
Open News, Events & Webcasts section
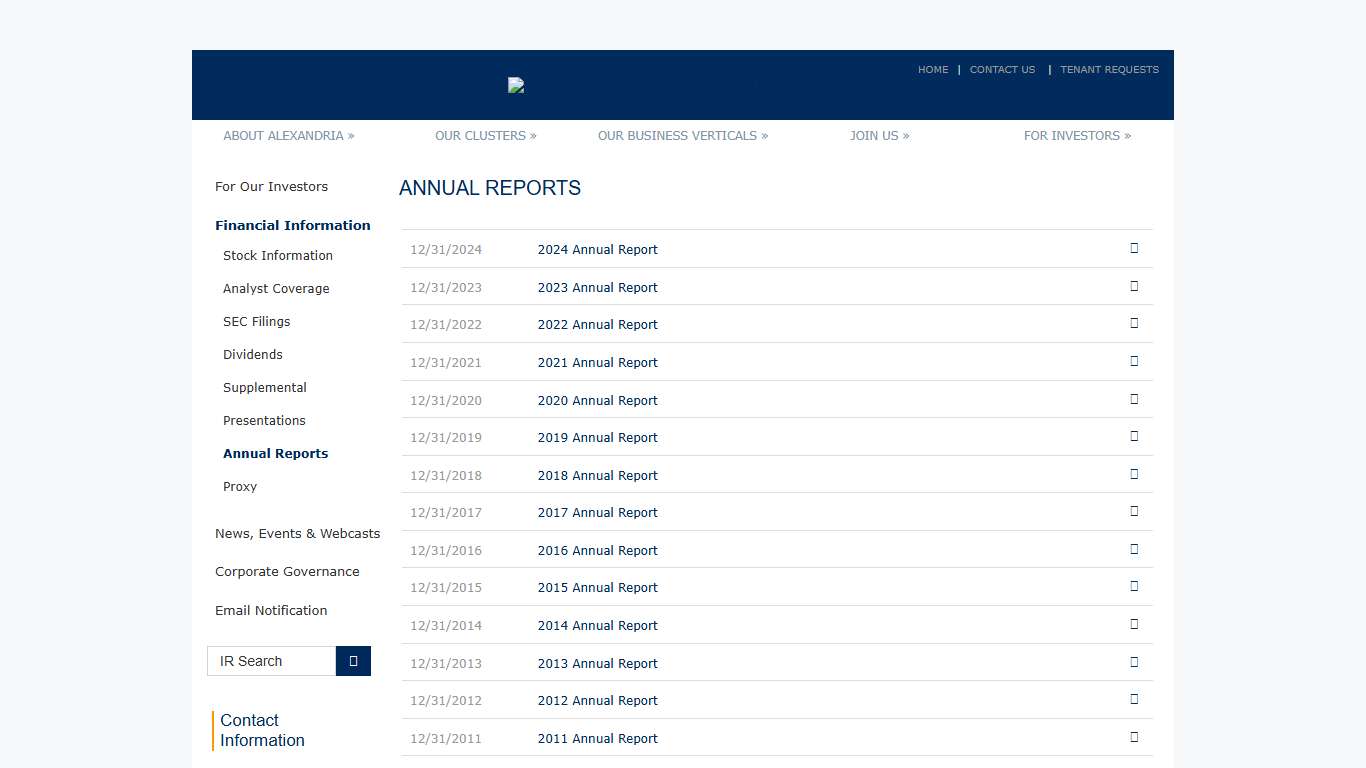(x=297, y=533)
